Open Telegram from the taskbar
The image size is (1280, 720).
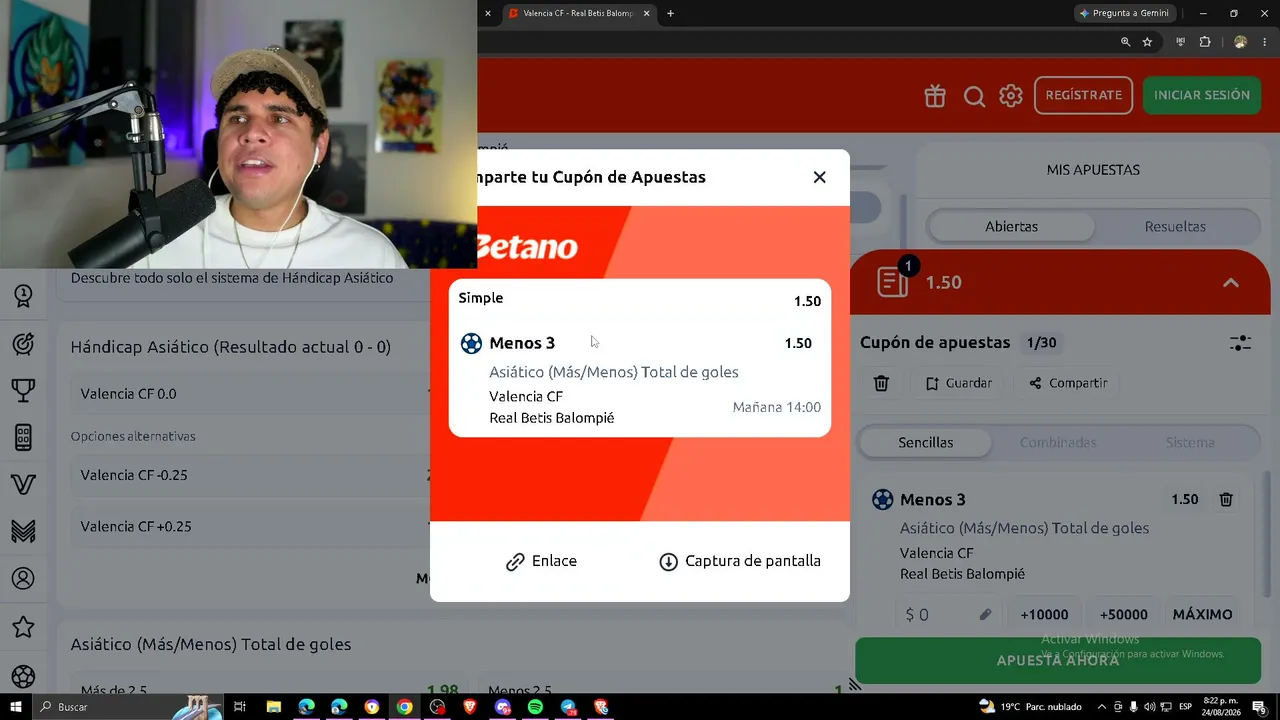(568, 707)
